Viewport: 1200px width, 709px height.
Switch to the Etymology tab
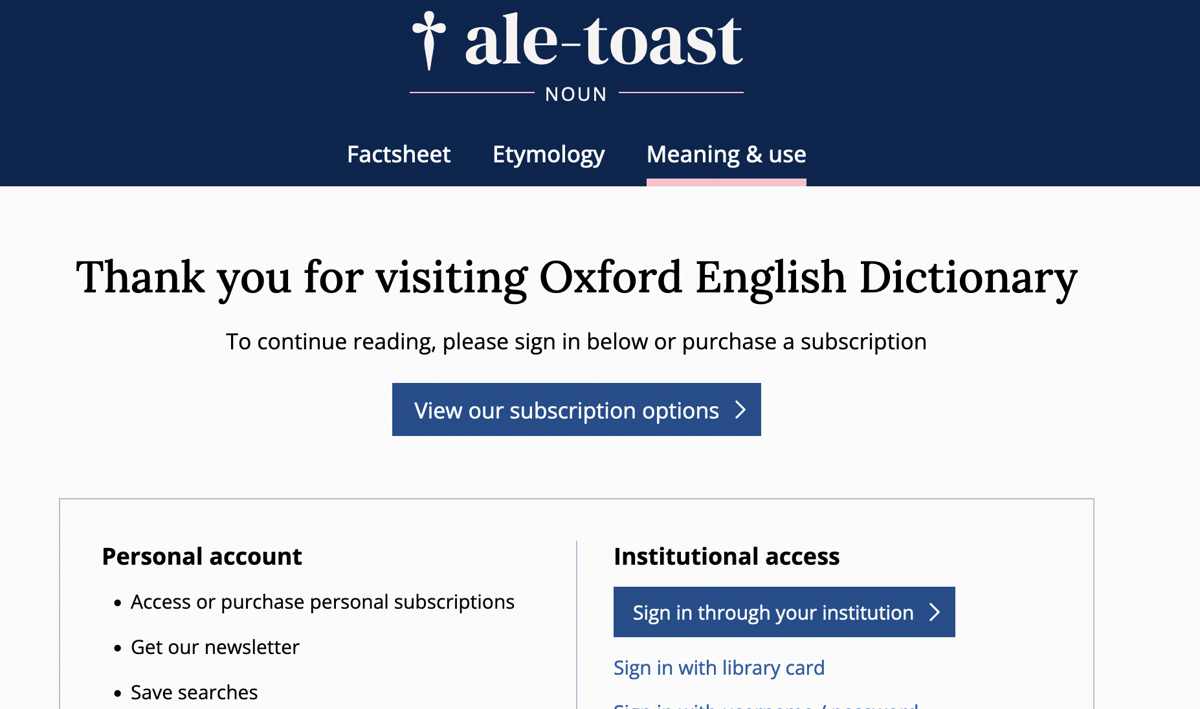(x=548, y=154)
